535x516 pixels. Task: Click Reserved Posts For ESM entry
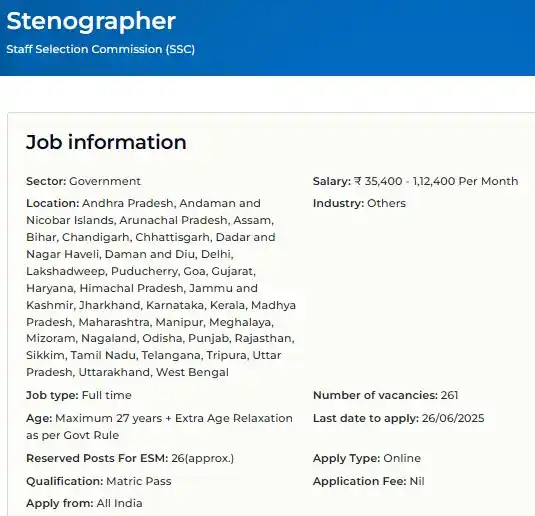(130, 458)
